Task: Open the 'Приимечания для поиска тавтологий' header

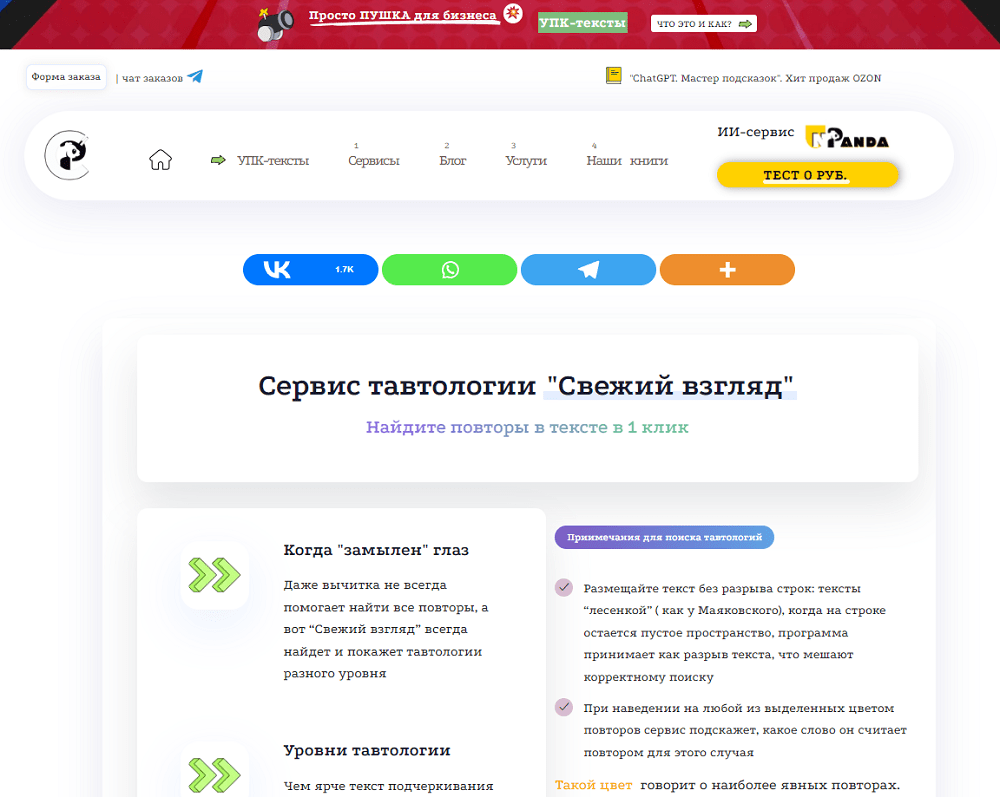Action: coord(665,537)
